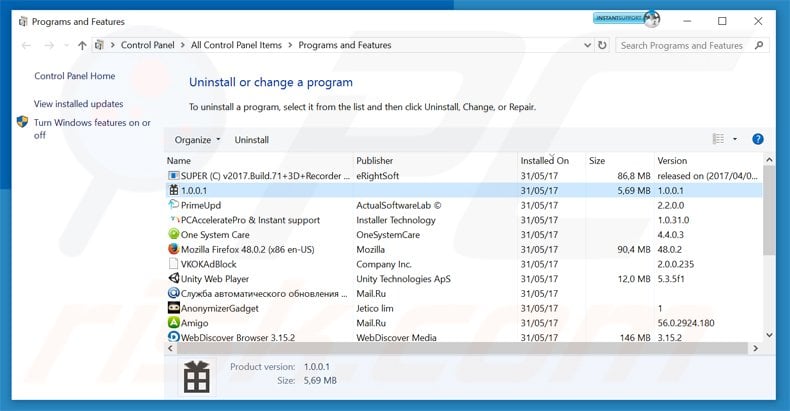
Task: Select the PCAcceleratePro & Instant support name
Action: [x=250, y=220]
